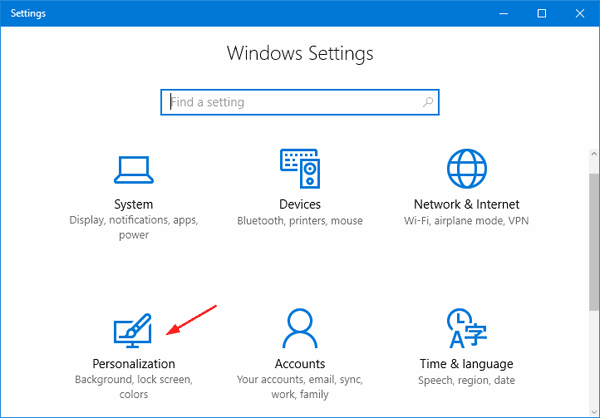Click the Devices category title
The height and width of the screenshot is (418, 600).
tap(300, 204)
